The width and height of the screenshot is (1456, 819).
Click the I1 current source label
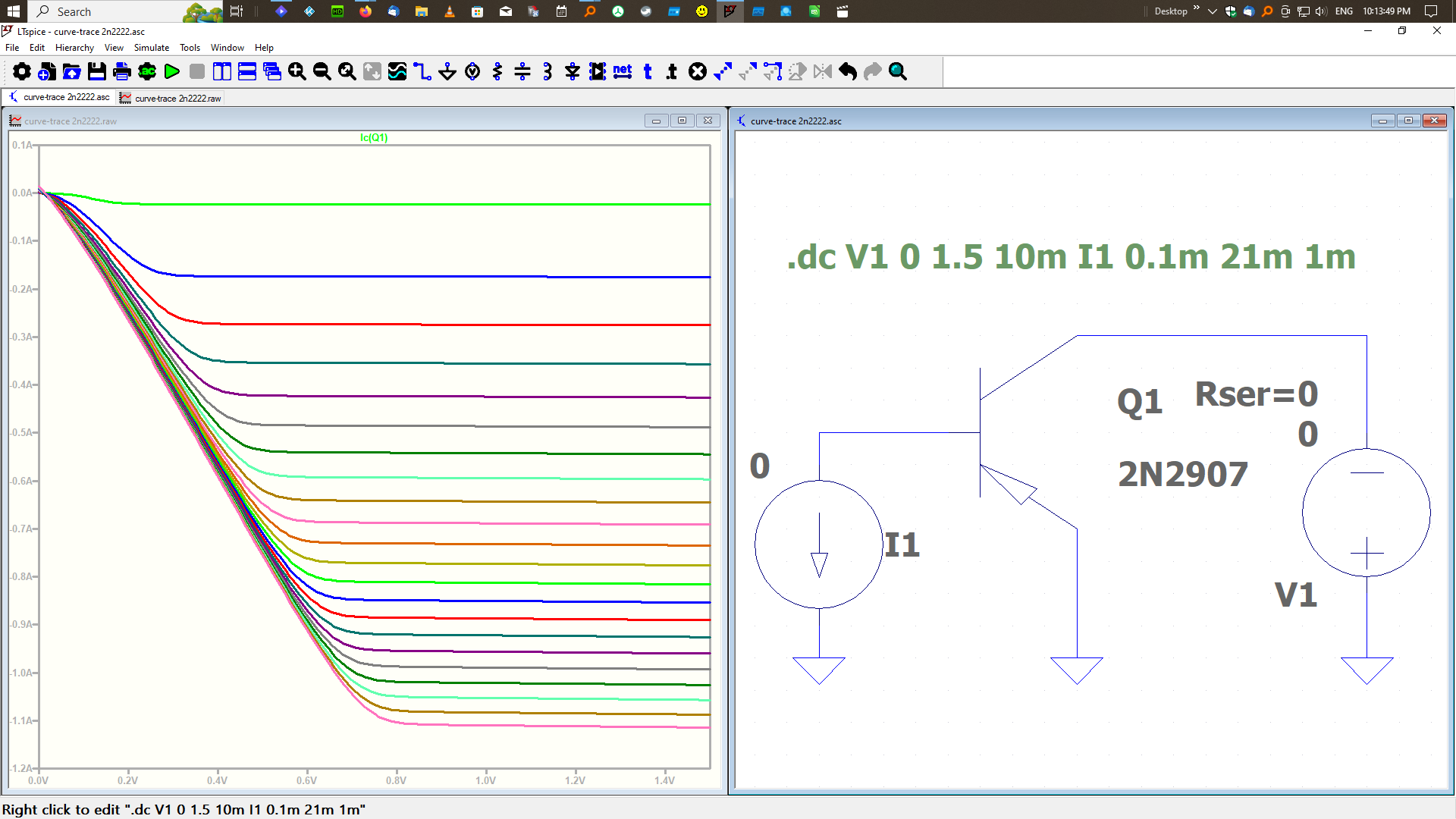coord(902,545)
